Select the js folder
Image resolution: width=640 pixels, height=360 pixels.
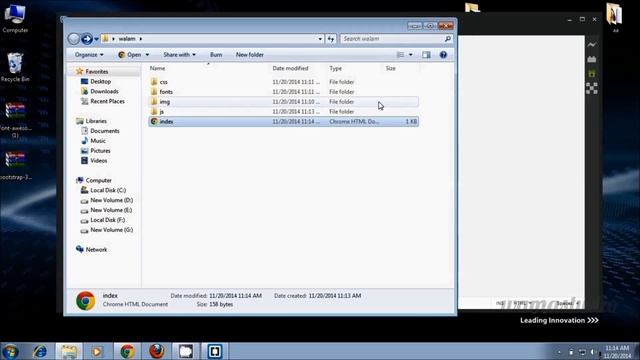coord(284,111)
